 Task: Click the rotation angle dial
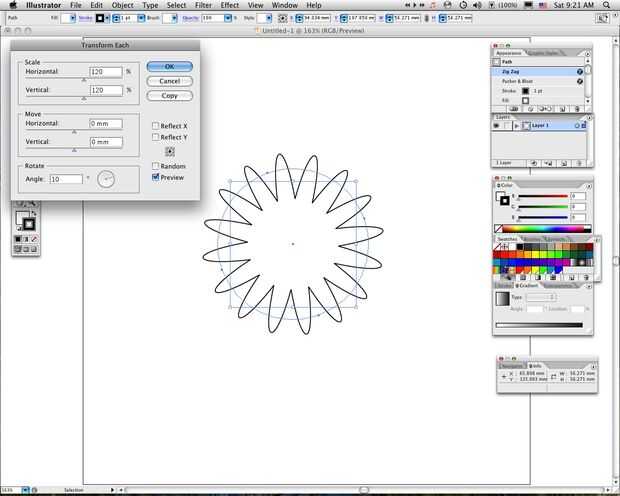coord(106,179)
